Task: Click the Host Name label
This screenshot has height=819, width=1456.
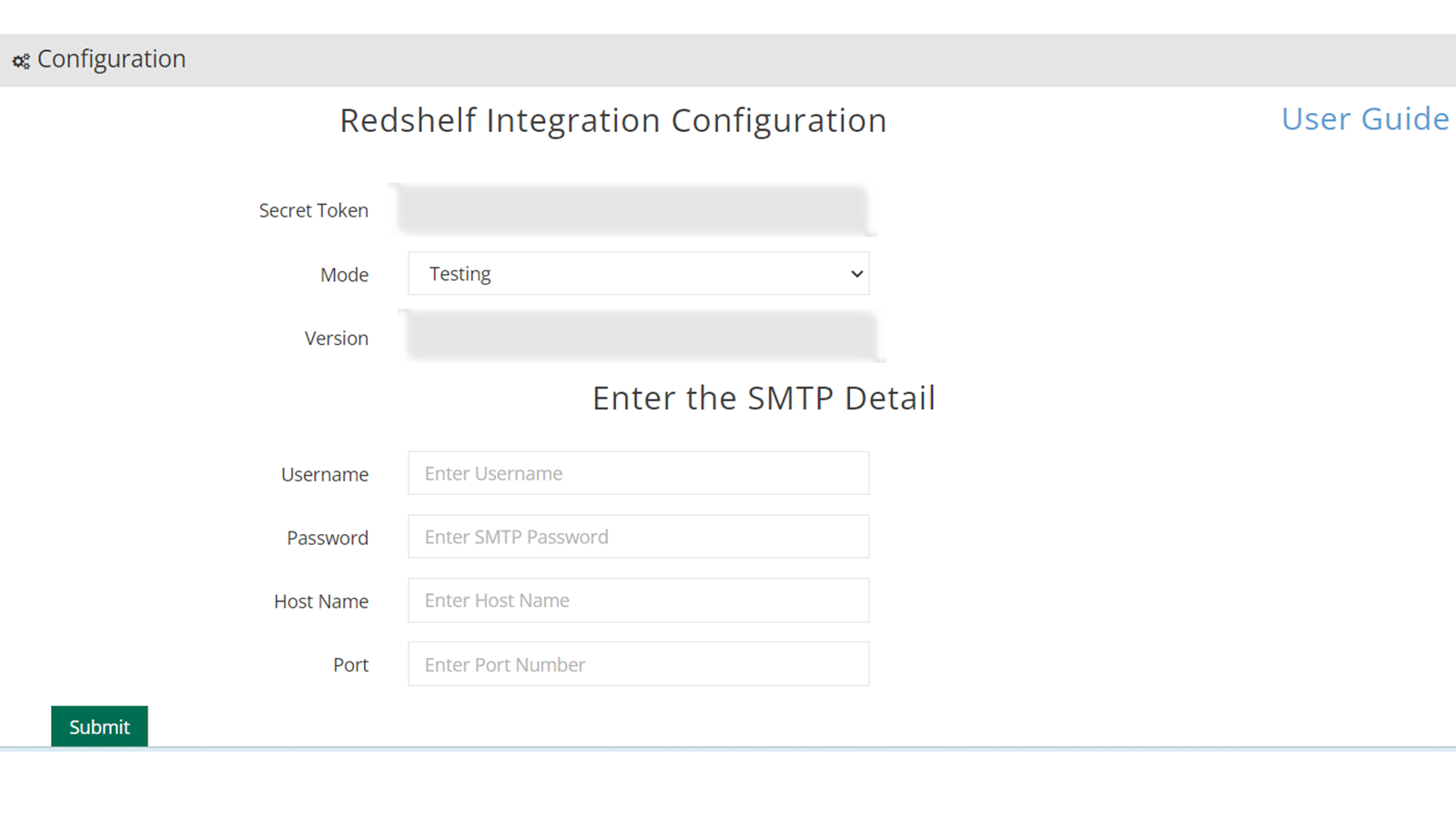Action: tap(321, 602)
